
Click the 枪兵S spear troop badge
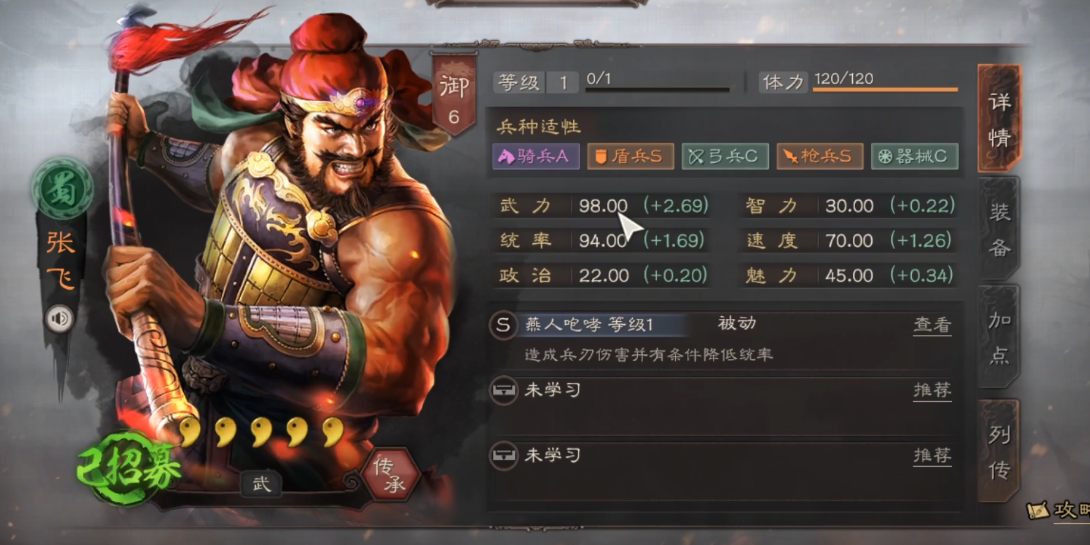tap(820, 156)
